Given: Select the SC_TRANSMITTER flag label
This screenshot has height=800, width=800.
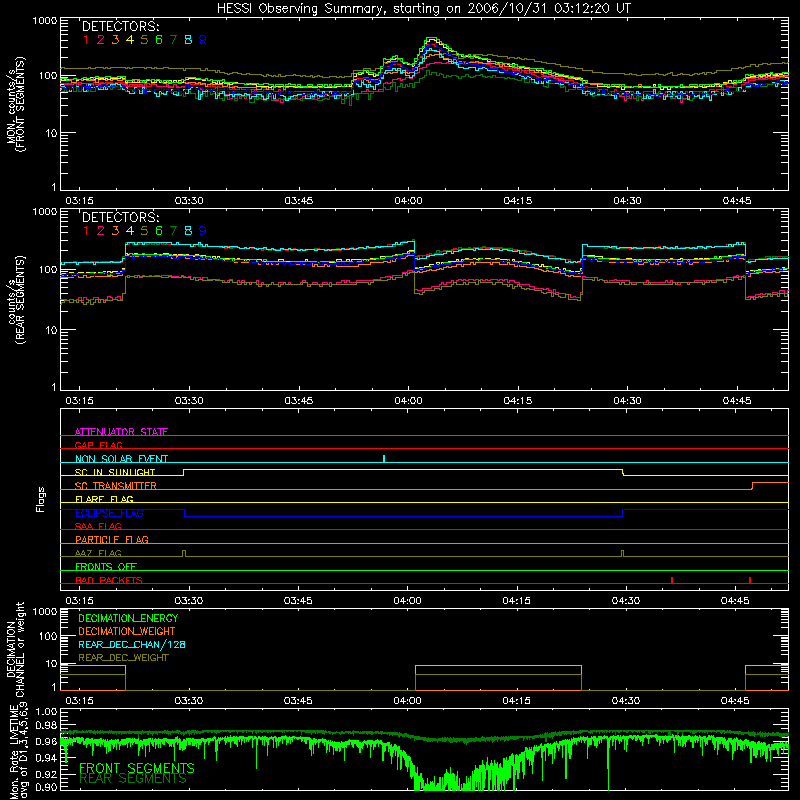Looking at the screenshot, I should (116, 486).
